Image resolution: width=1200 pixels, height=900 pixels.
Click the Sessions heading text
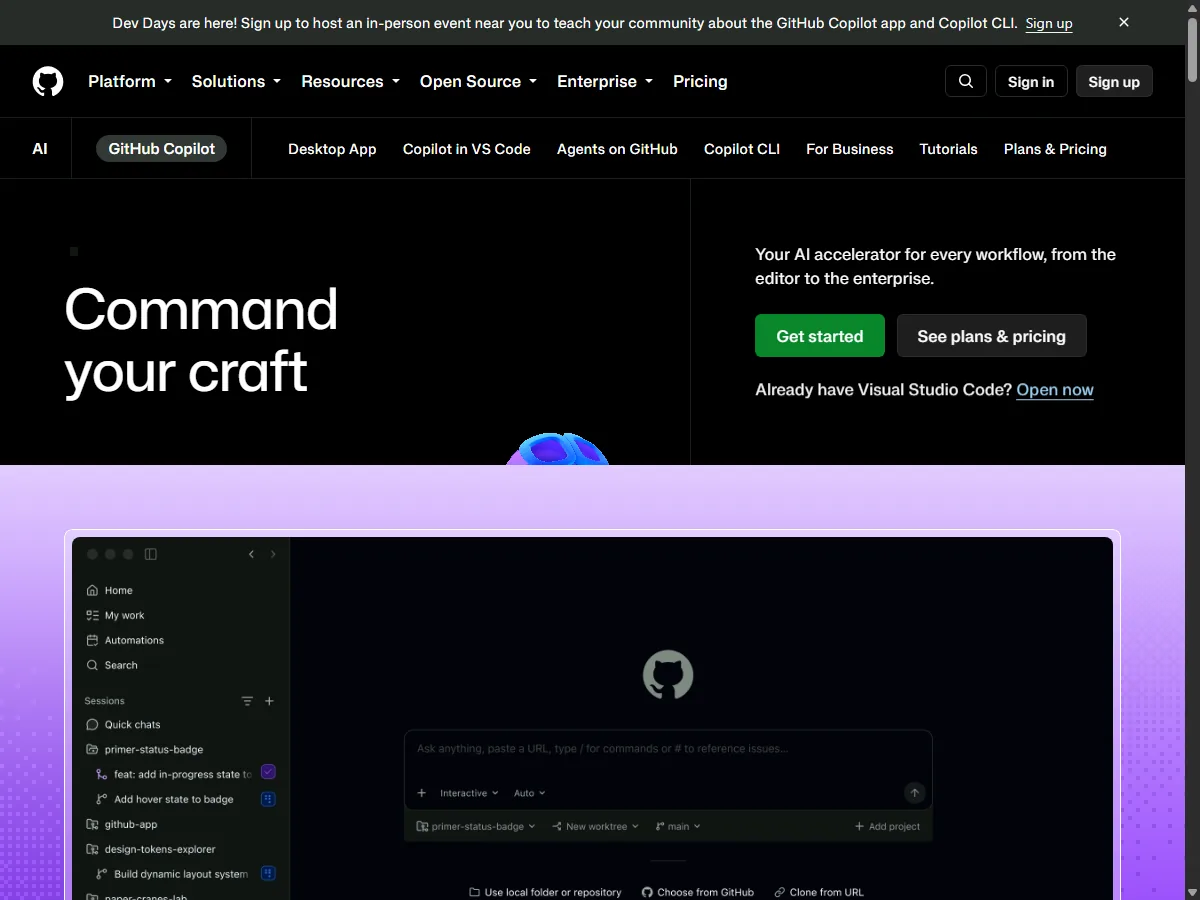coord(105,701)
